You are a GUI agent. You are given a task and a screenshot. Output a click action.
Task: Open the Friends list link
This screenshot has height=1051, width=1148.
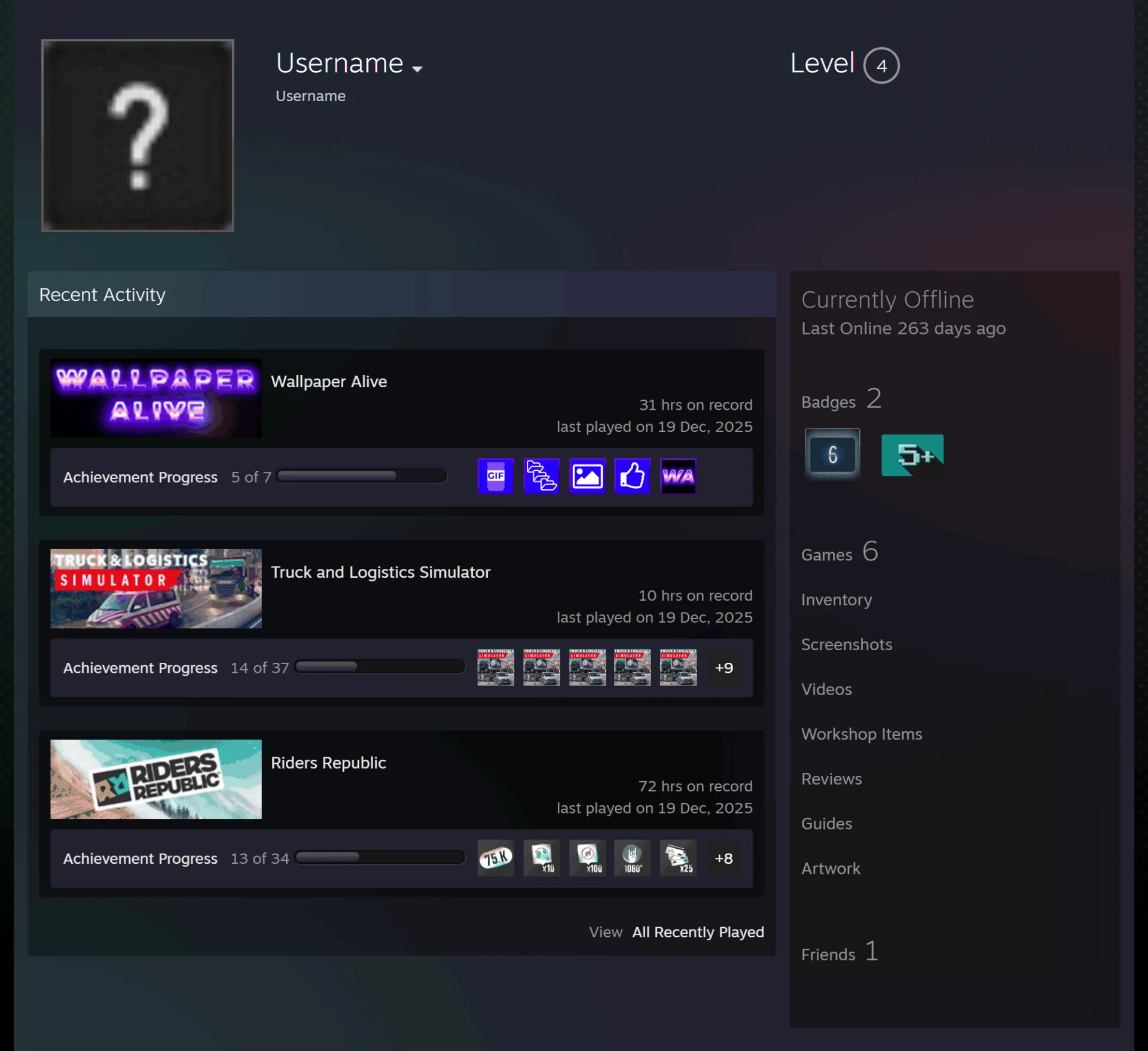[x=839, y=952]
